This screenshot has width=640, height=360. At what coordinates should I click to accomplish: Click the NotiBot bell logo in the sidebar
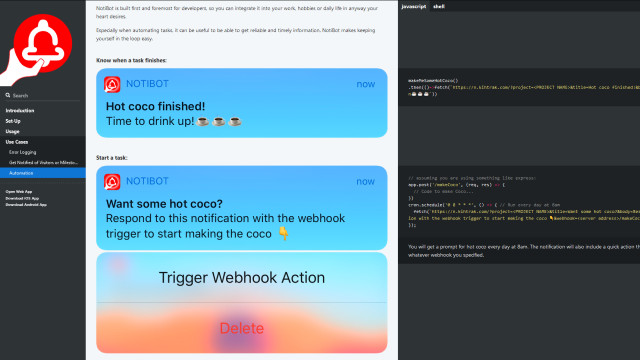37,49
